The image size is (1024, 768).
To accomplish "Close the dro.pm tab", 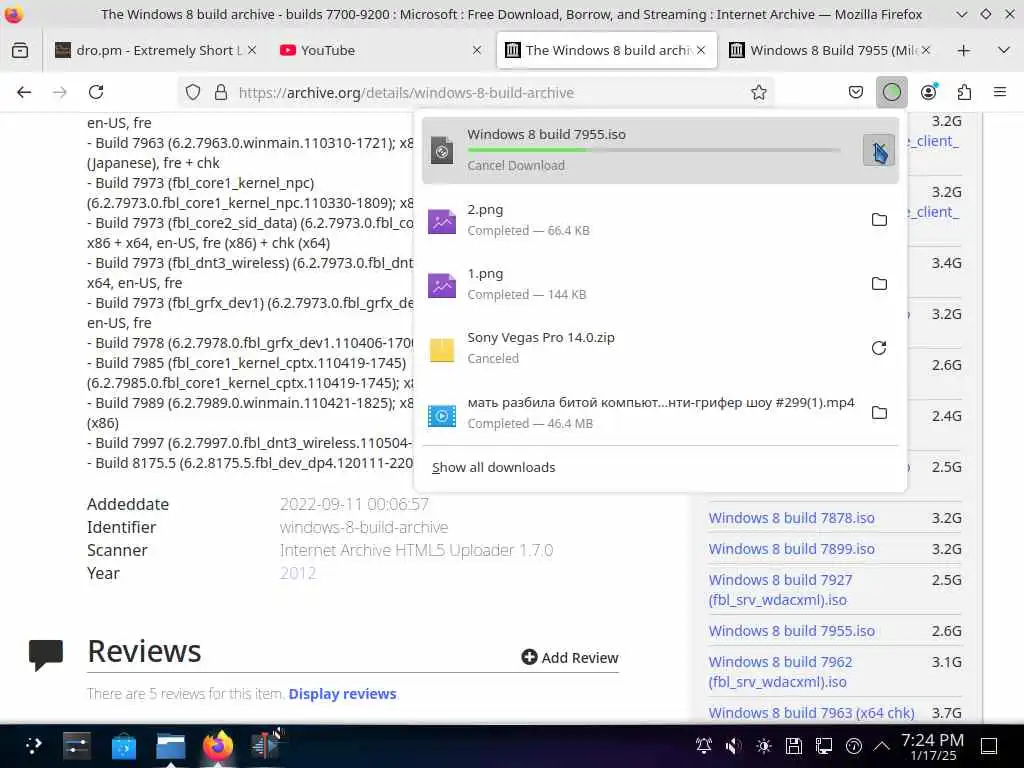I will tap(252, 50).
